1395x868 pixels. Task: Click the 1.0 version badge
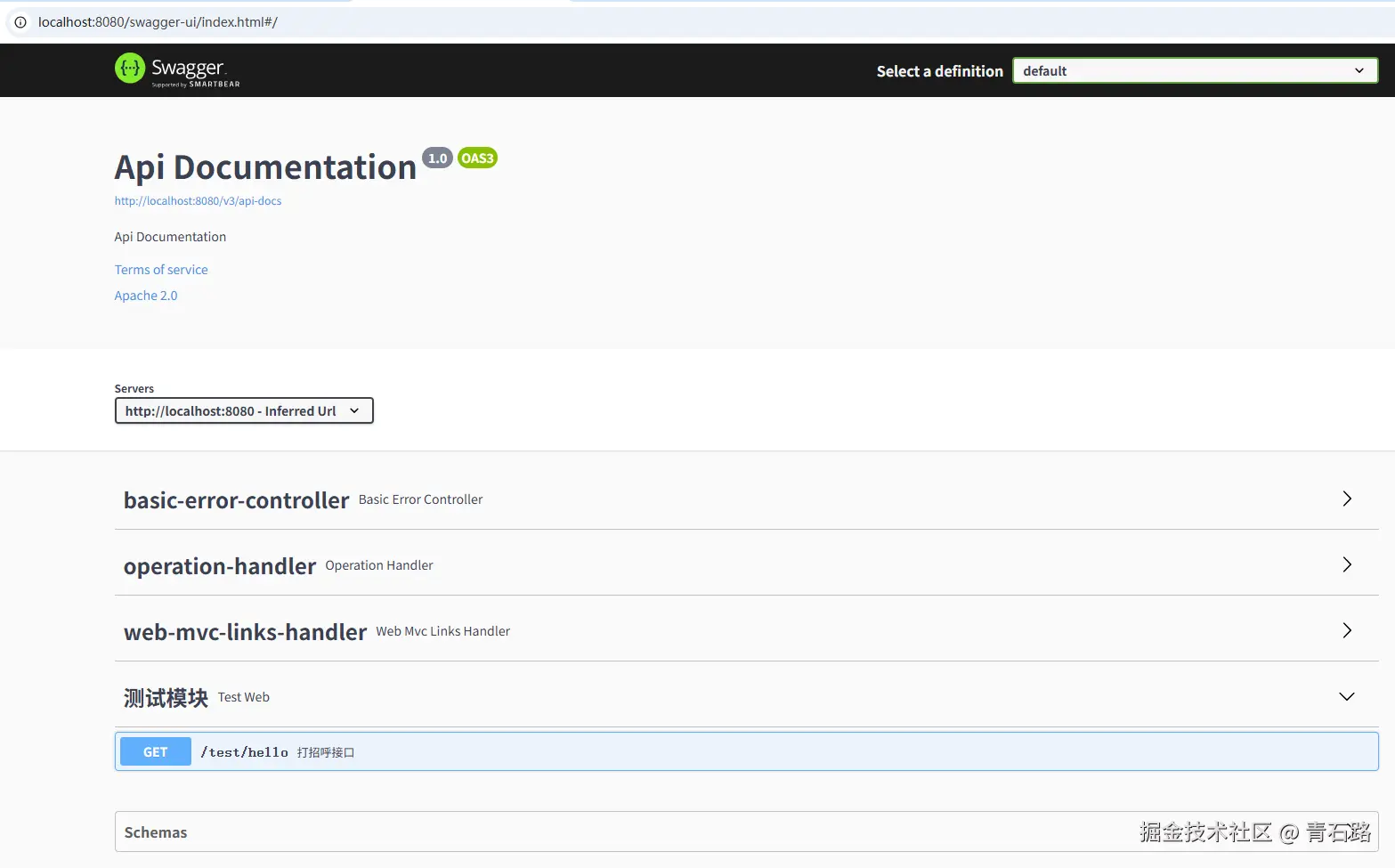click(x=437, y=158)
